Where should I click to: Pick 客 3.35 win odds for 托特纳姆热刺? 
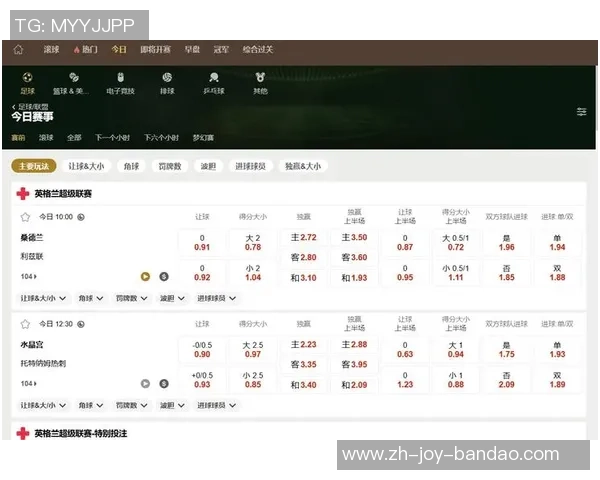point(304,364)
